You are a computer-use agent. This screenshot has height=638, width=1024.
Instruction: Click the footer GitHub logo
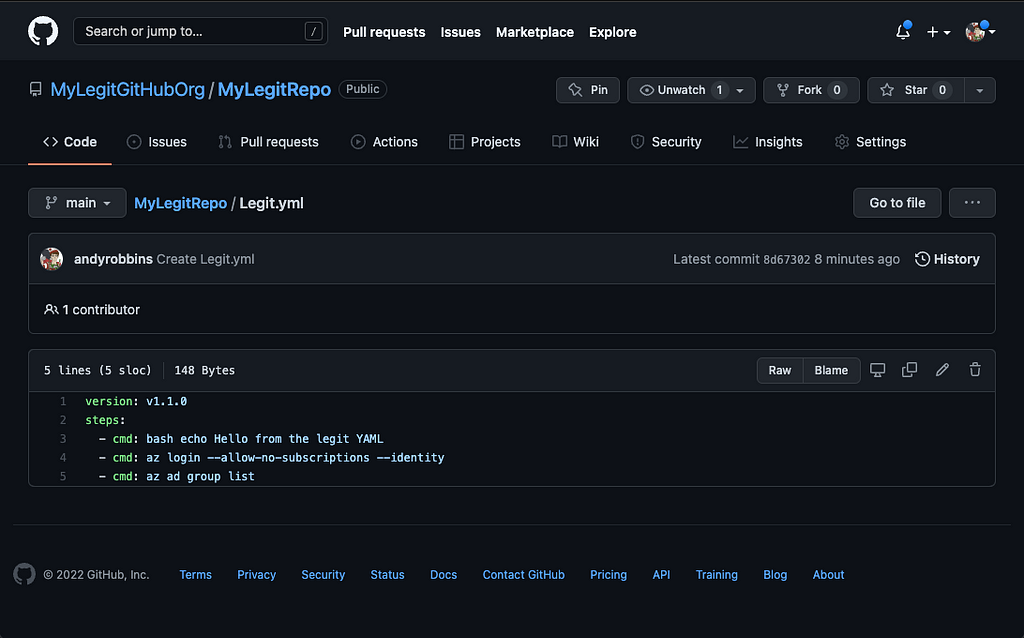tap(24, 575)
